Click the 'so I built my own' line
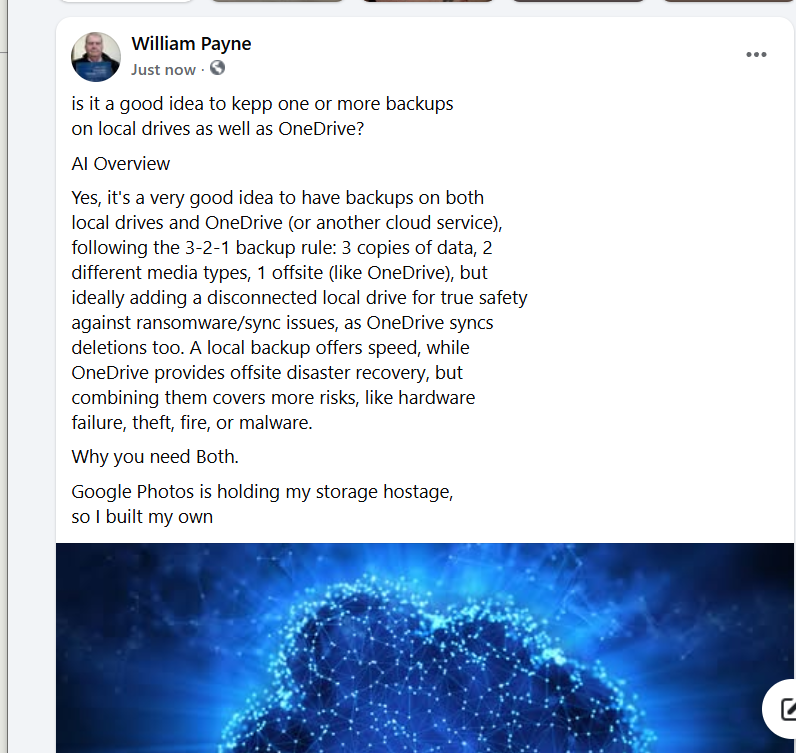Viewport: 796px width, 753px height. pos(142,517)
